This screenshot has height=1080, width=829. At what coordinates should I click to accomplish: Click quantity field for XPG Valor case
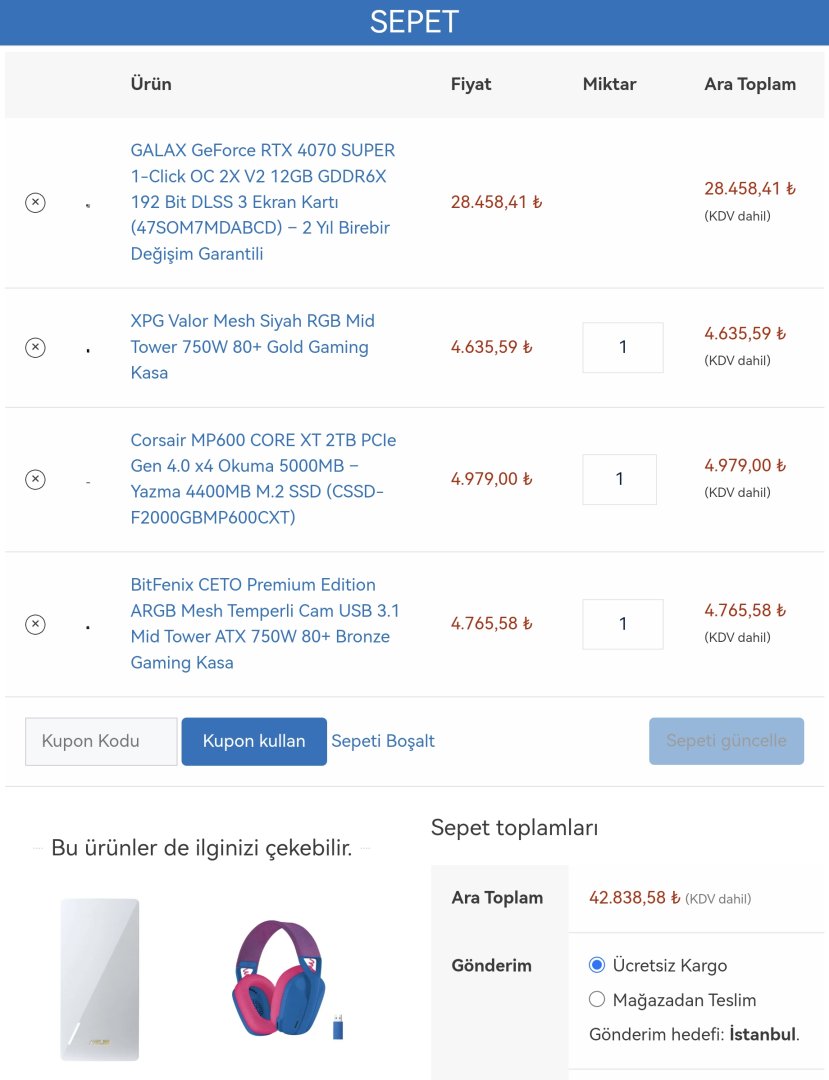(623, 347)
